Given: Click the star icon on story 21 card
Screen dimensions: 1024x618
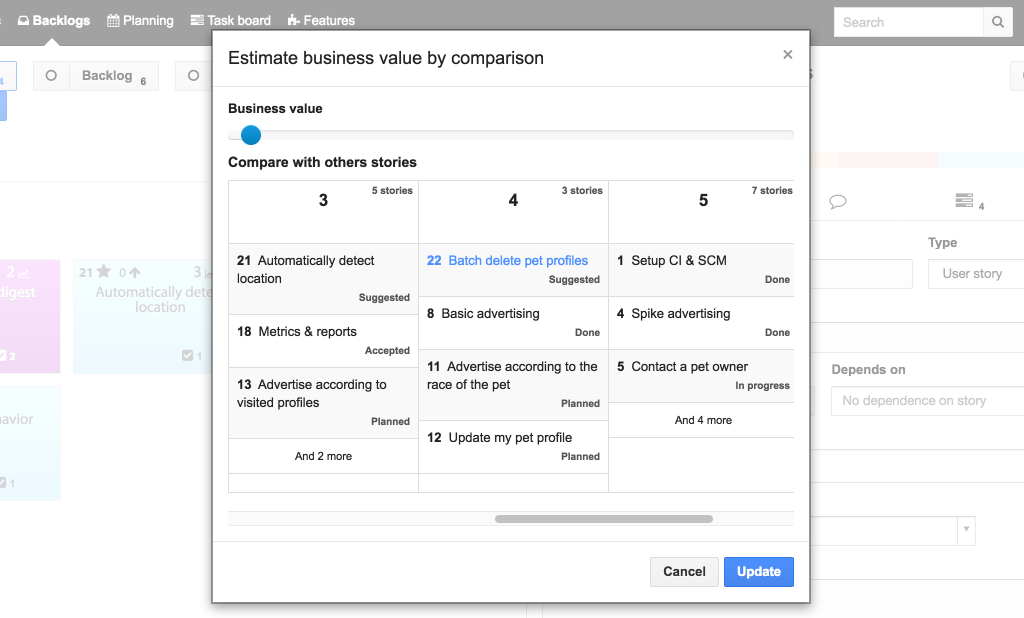Looking at the screenshot, I should (103, 272).
